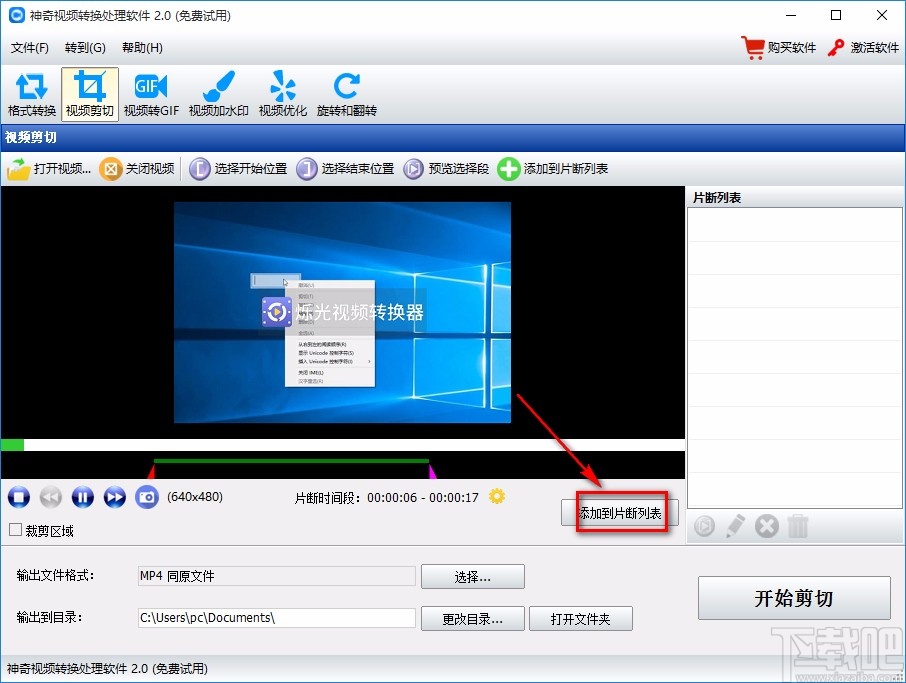Click toolbar 添加到片断列表 with green plus
Viewport: 906px width, 683px height.
pos(553,169)
